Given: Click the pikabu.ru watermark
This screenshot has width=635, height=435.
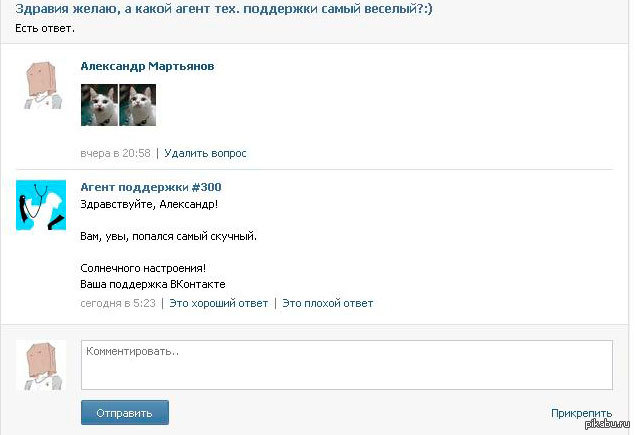Looking at the screenshot, I should (x=607, y=424).
